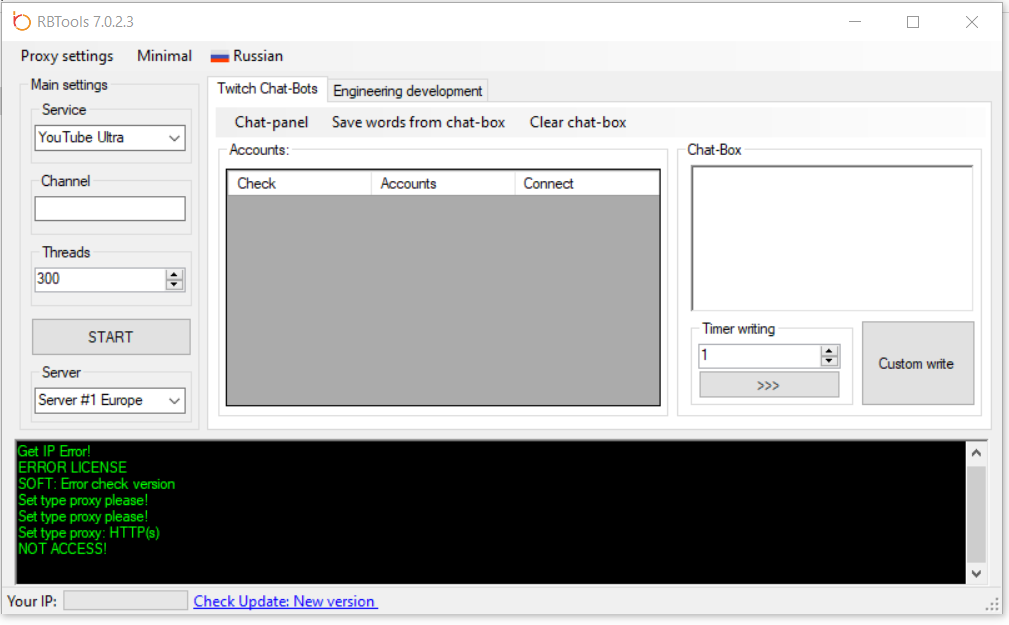The image size is (1009, 625).
Task: Click the RBTools logo icon in title bar
Action: coord(21,21)
